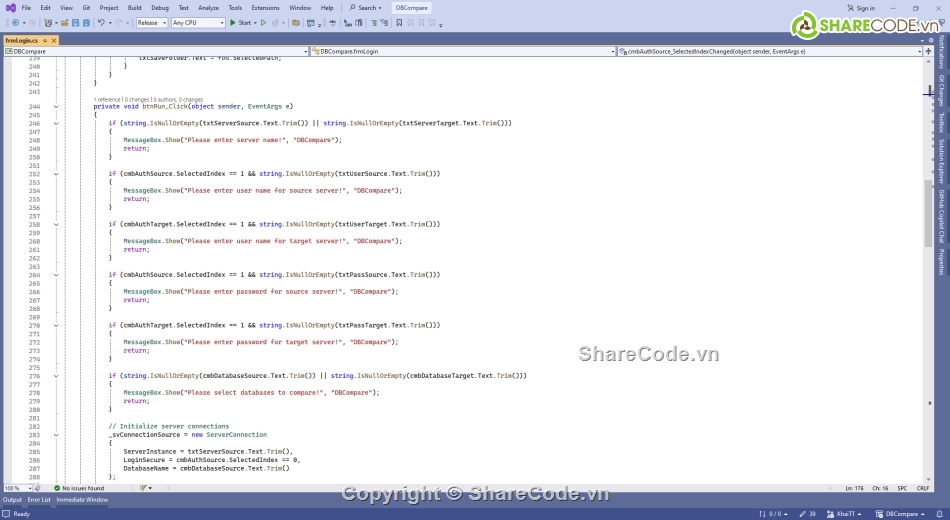The height and width of the screenshot is (520, 950).
Task: Go to previous bookmark icon
Action: pyautogui.click(x=410, y=22)
